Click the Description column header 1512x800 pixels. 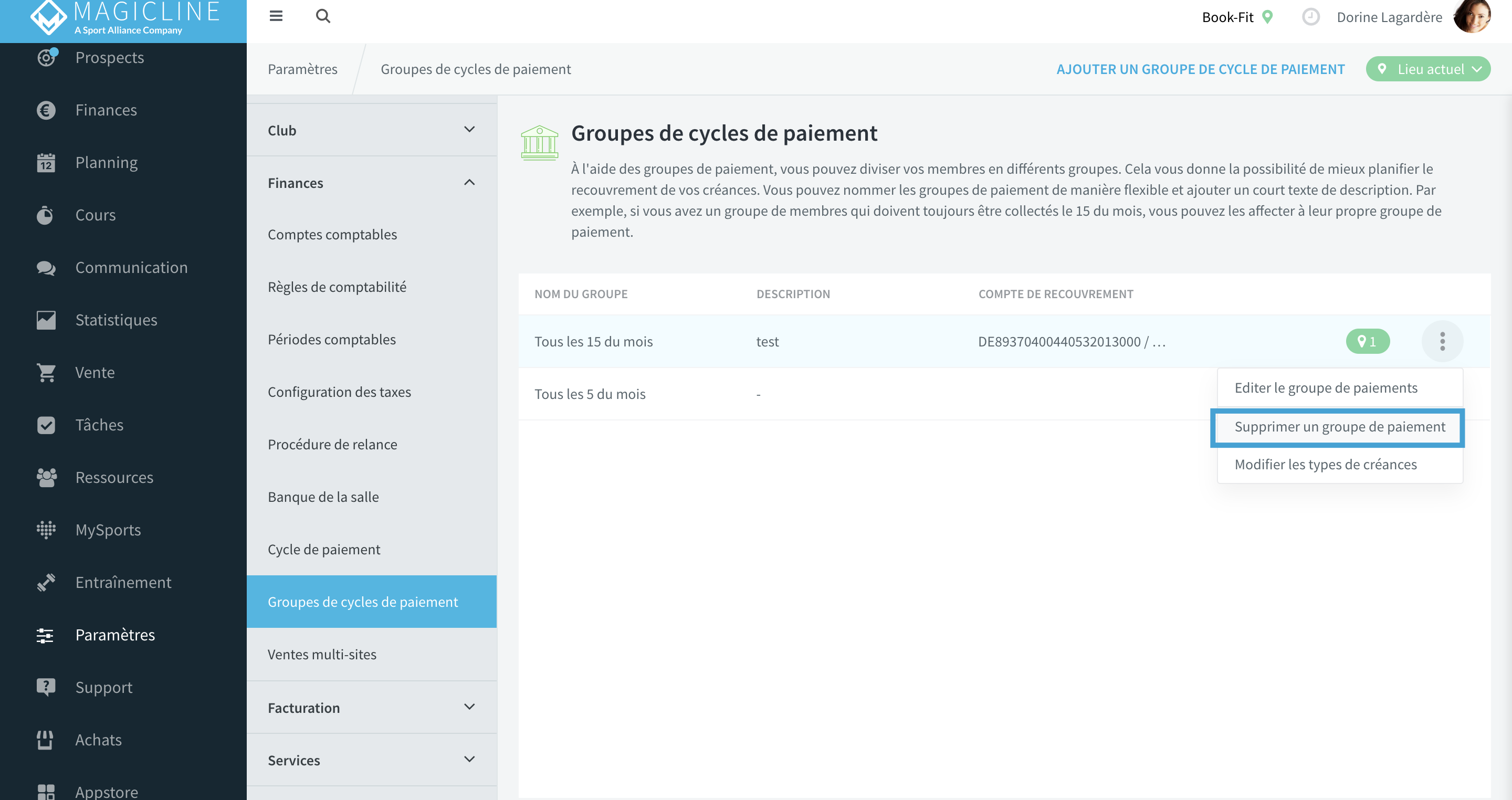(793, 294)
